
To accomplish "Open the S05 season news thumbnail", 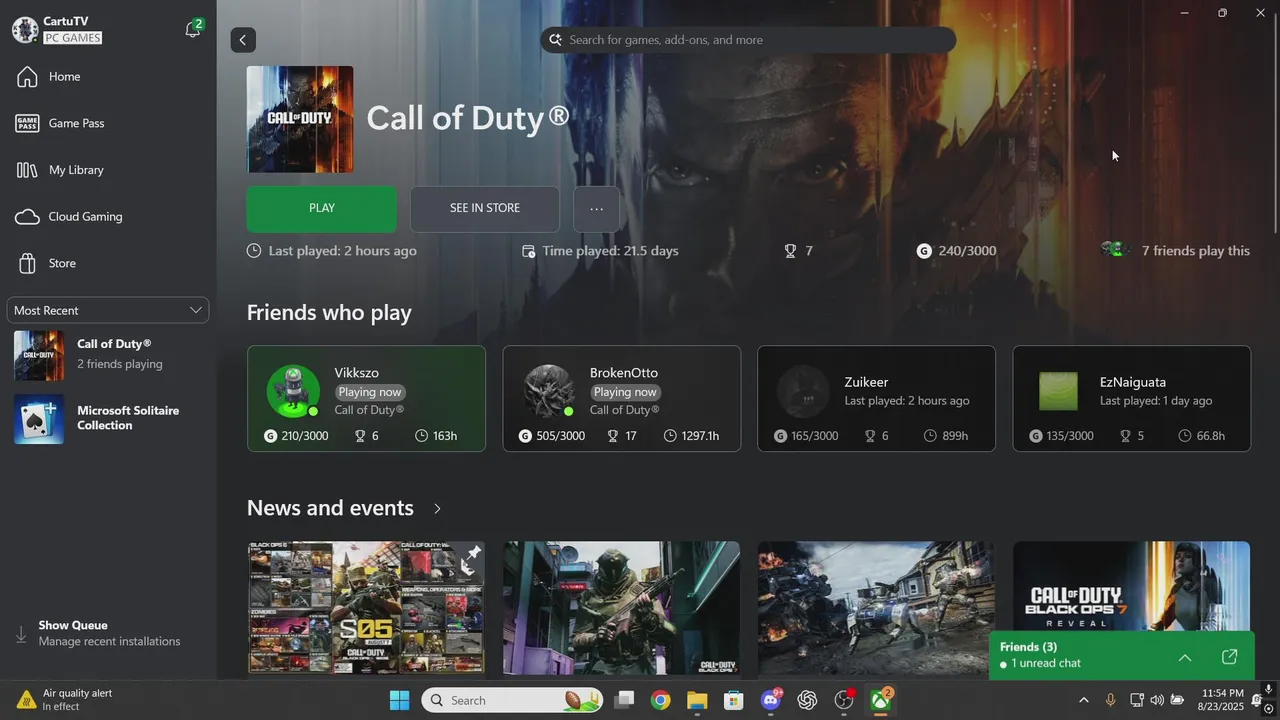I will tap(366, 608).
